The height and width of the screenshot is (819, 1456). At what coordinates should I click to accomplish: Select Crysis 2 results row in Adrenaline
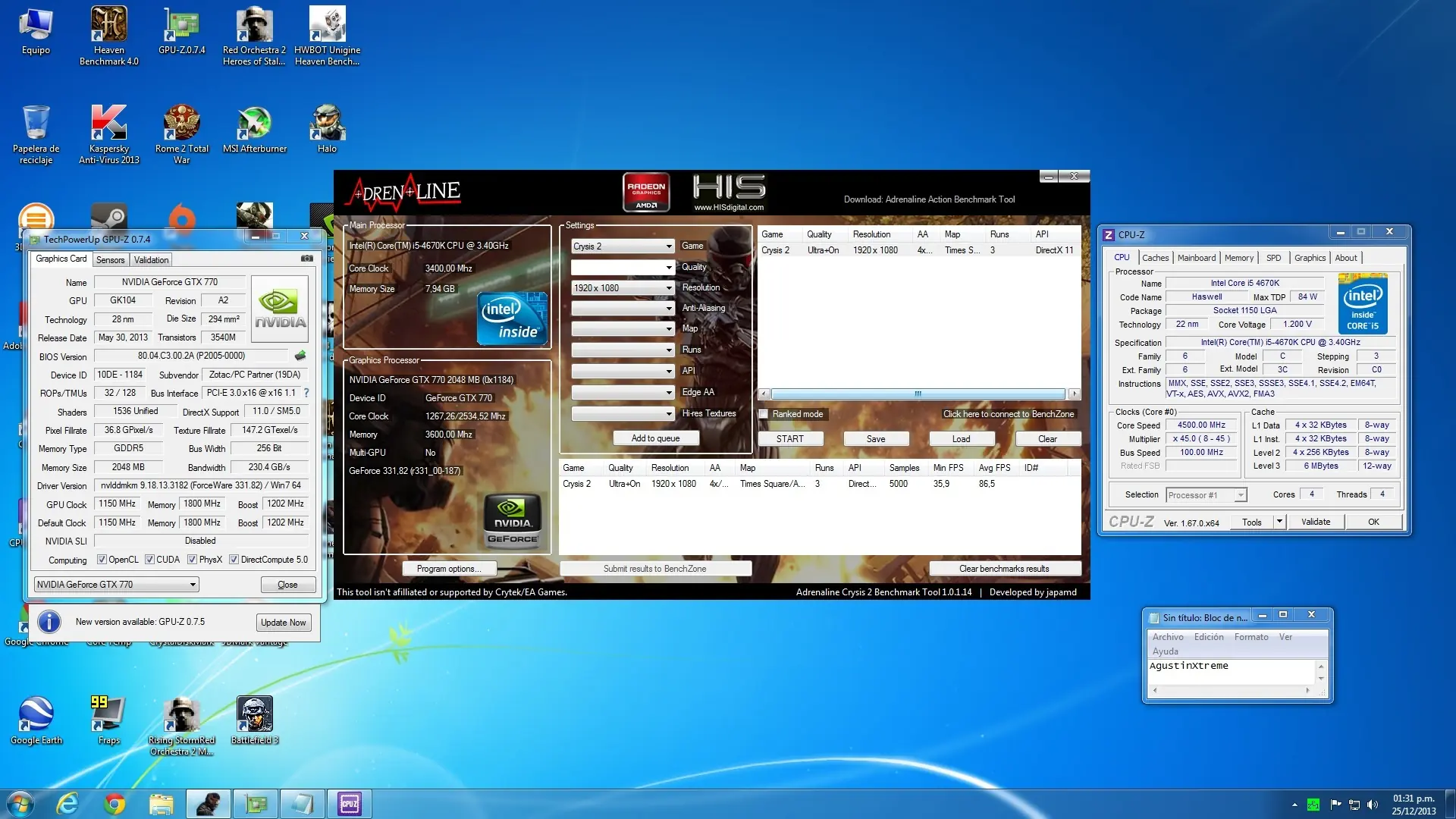click(x=820, y=484)
